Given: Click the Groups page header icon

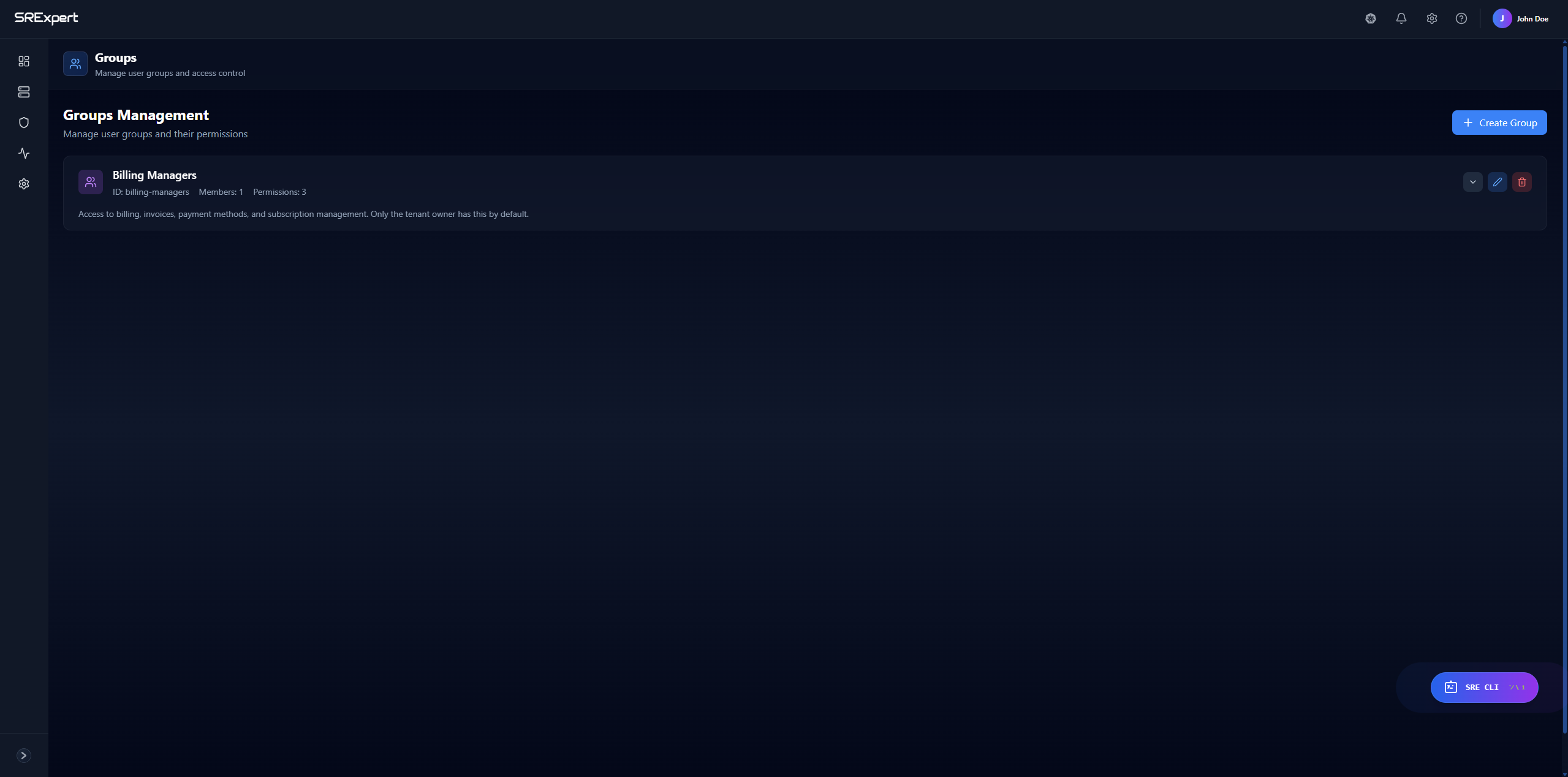Looking at the screenshot, I should click(x=75, y=64).
